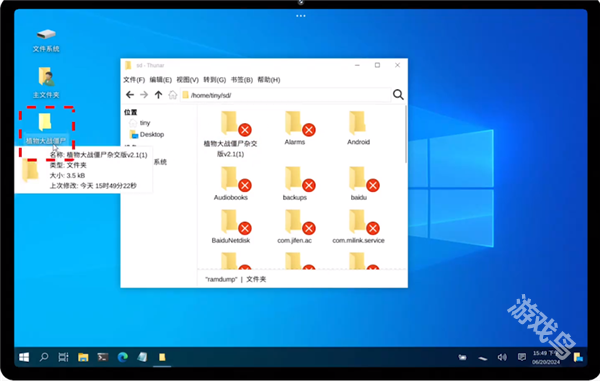The width and height of the screenshot is (600, 381).
Task: Open the Windows Start button
Action: 24,357
